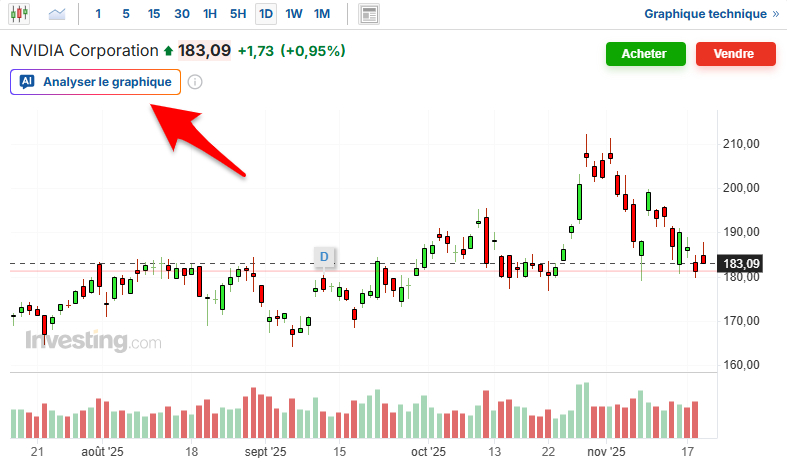Click the info icon beside Analyser le graphique
This screenshot has width=787, height=466.
coord(195,82)
